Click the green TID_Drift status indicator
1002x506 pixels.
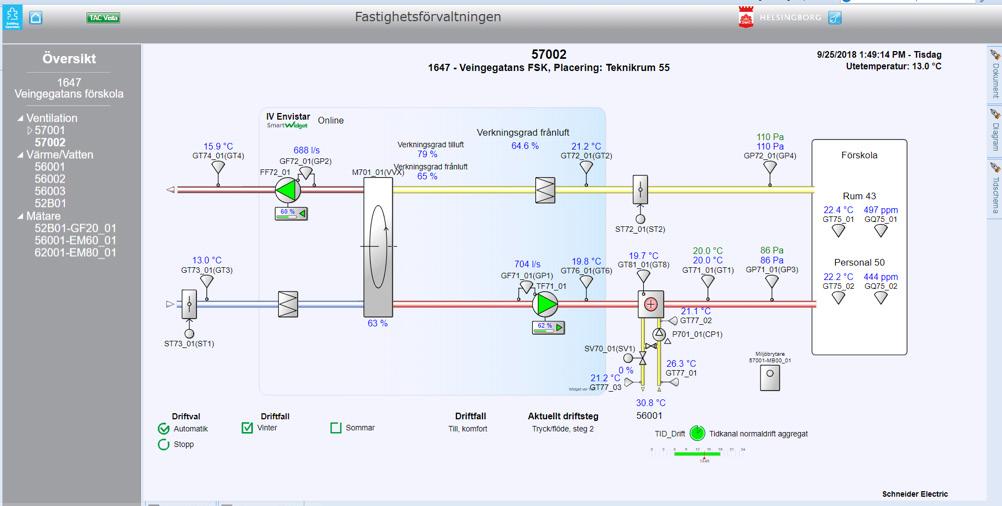697,434
